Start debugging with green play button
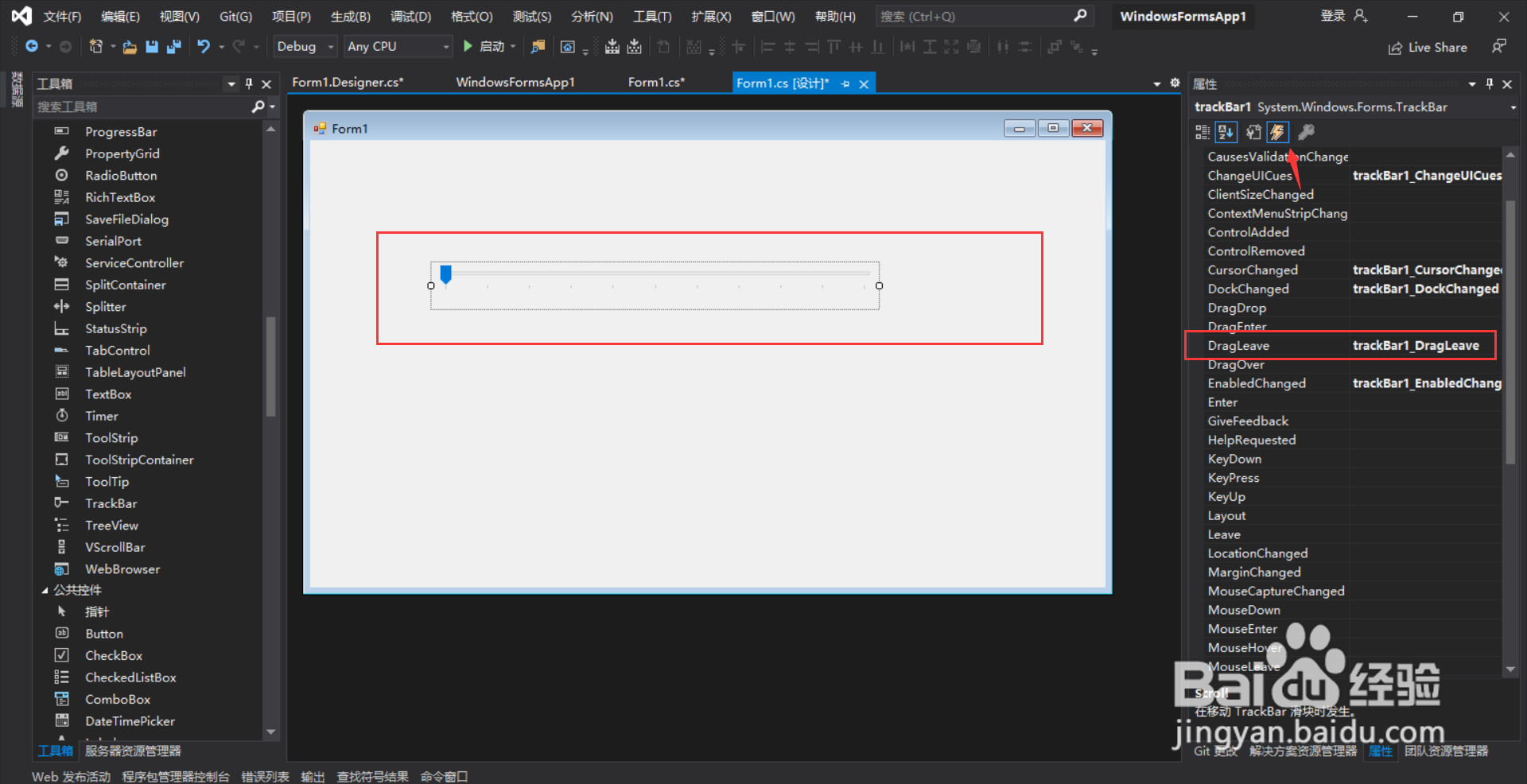 (x=468, y=46)
